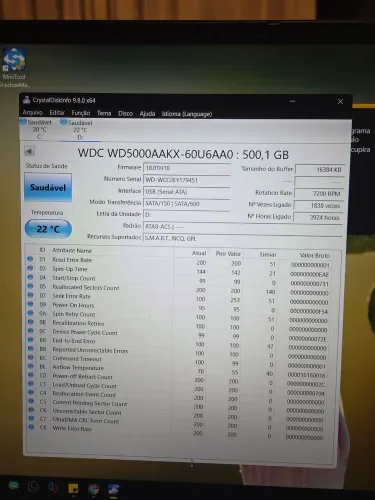Viewport: 375px width, 500px height.
Task: Click the Rotation Rate value 7200 RPM
Action: pyautogui.click(x=319, y=194)
